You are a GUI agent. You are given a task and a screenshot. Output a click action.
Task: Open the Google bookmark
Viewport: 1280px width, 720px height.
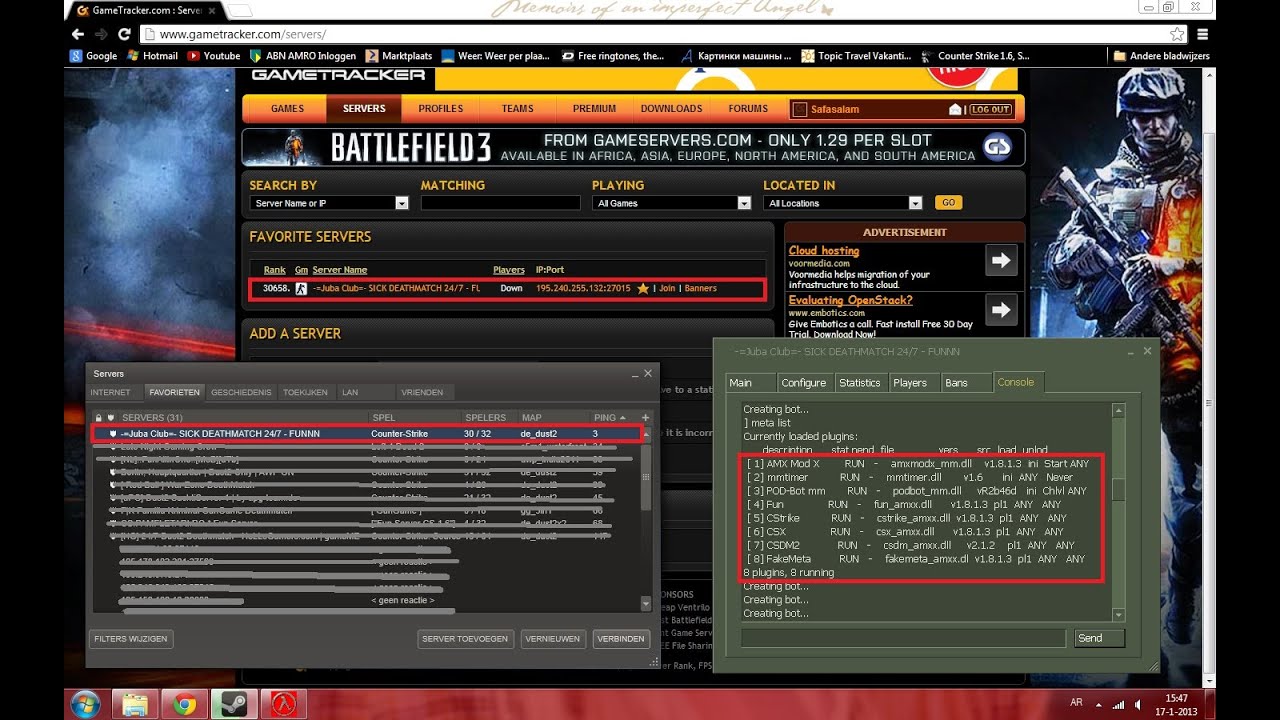pyautogui.click(x=93, y=56)
